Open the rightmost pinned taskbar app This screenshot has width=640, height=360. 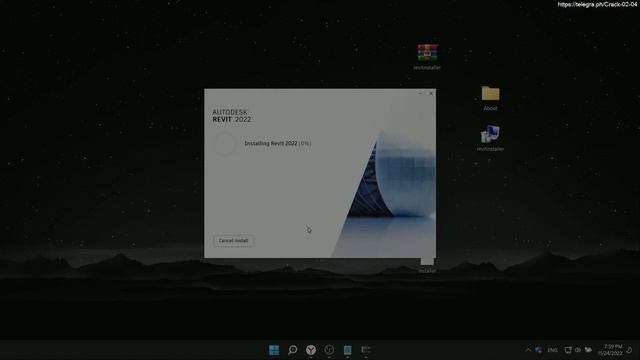(x=366, y=350)
